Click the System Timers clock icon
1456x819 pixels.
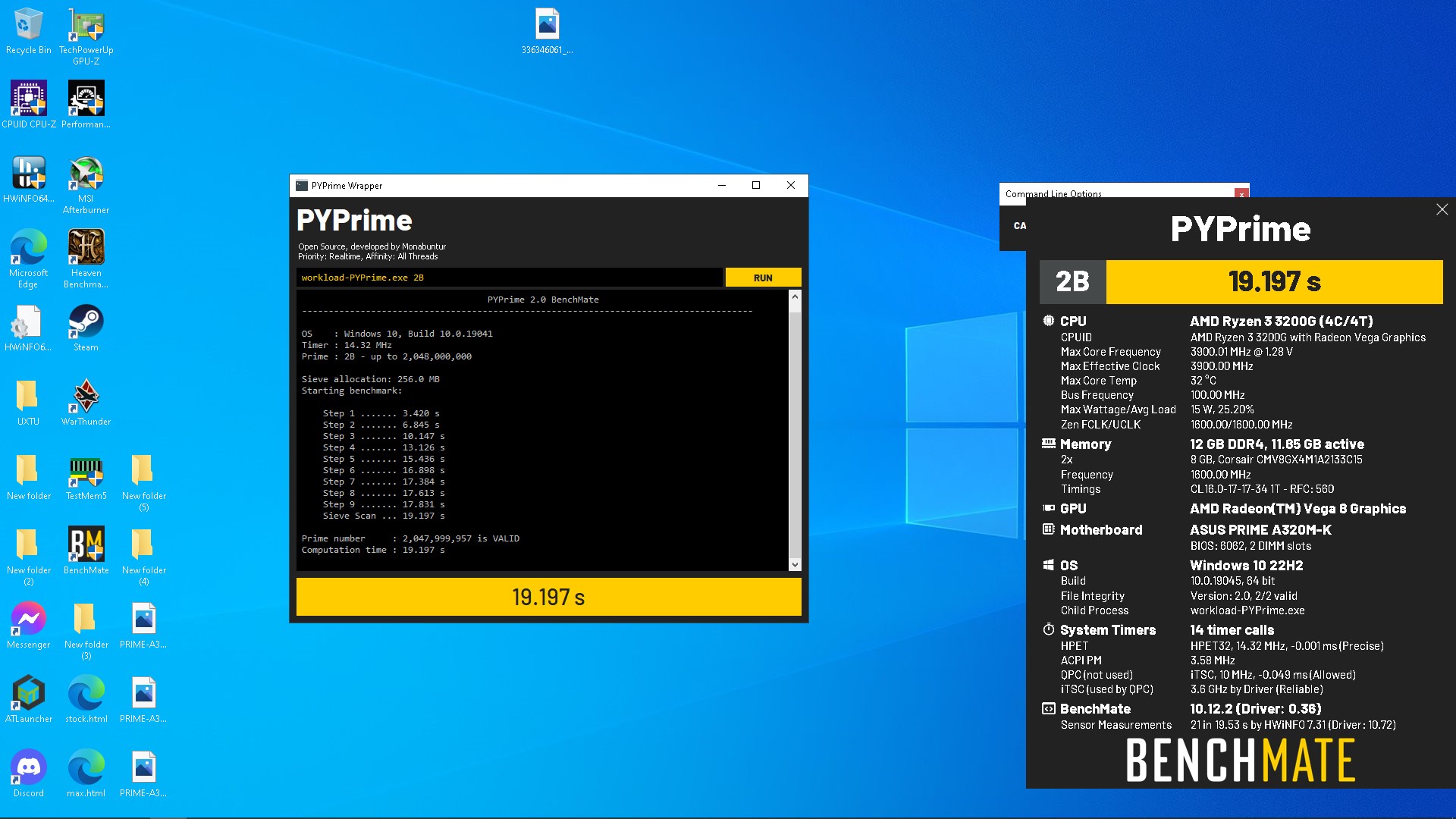click(x=1048, y=629)
